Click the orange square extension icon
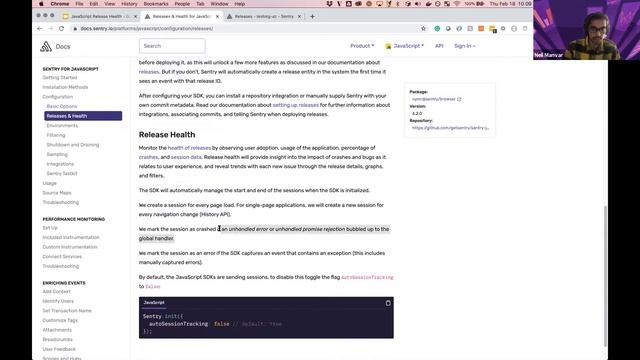This screenshot has height=360, width=640. [x=481, y=29]
